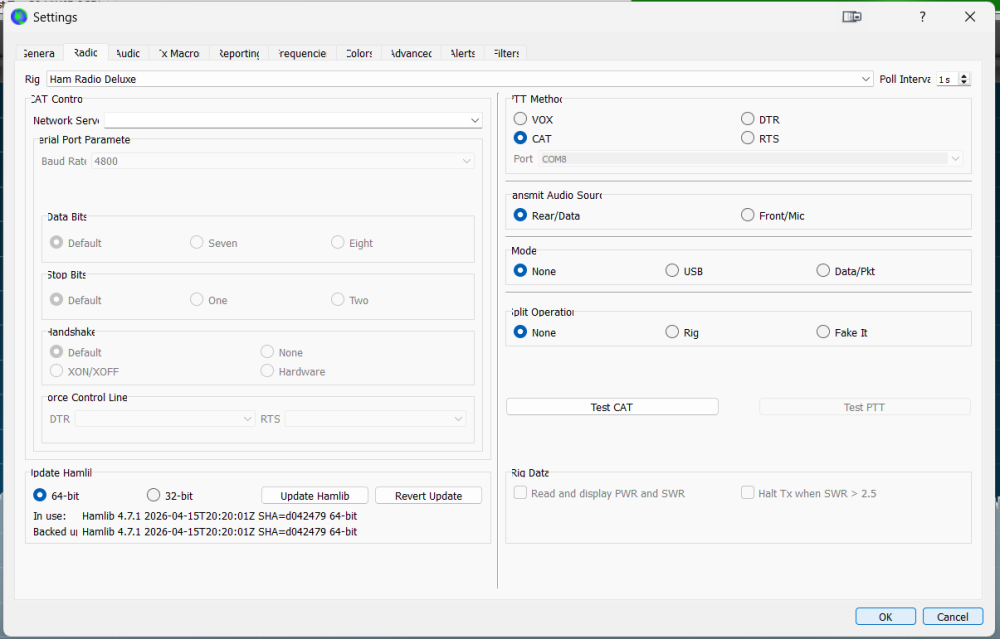The width and height of the screenshot is (1000, 639).
Task: Open the DTR force control dropdown
Action: (165, 419)
